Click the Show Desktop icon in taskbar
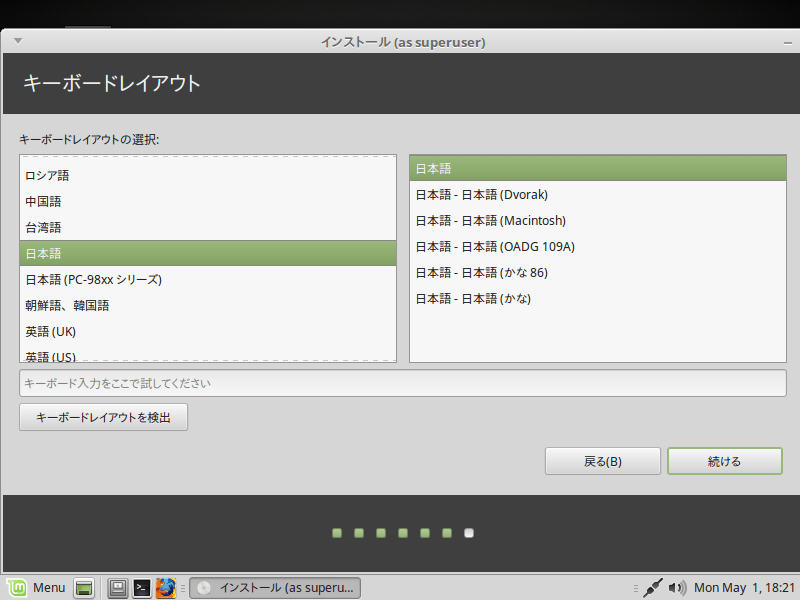The height and width of the screenshot is (600, 800). pyautogui.click(x=84, y=588)
